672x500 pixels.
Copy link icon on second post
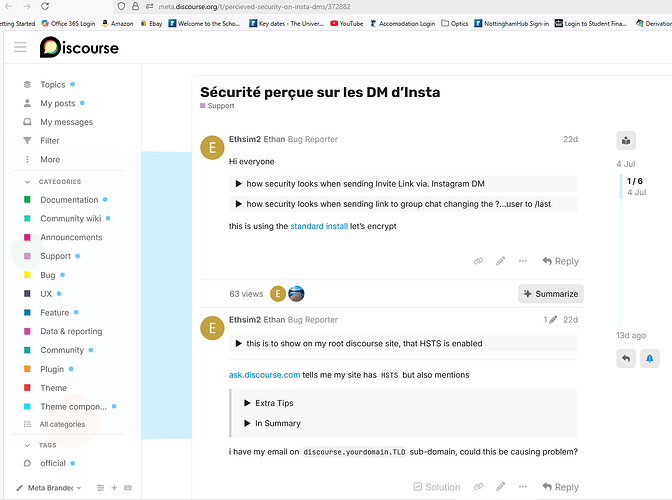pyautogui.click(x=478, y=487)
